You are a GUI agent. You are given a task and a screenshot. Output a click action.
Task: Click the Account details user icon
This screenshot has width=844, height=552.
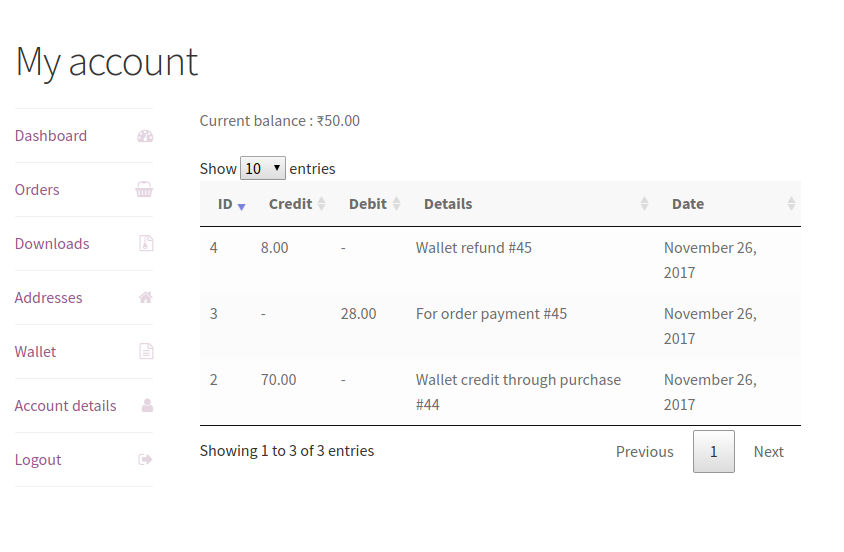click(x=147, y=406)
